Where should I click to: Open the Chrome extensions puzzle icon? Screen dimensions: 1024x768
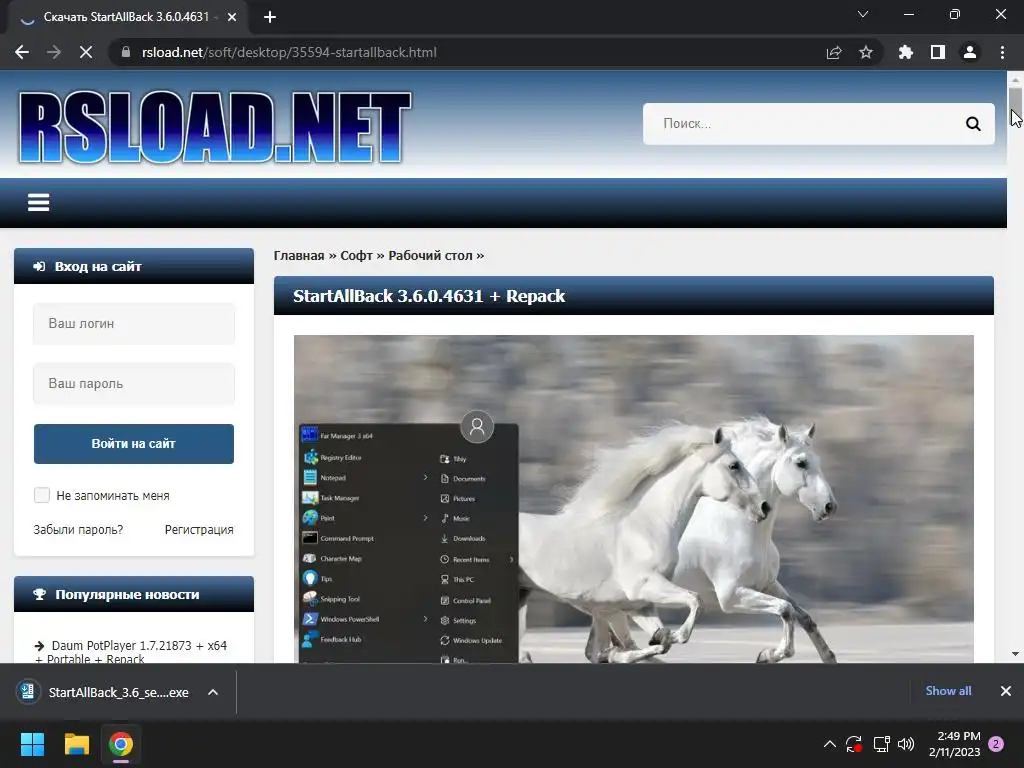pos(905,52)
